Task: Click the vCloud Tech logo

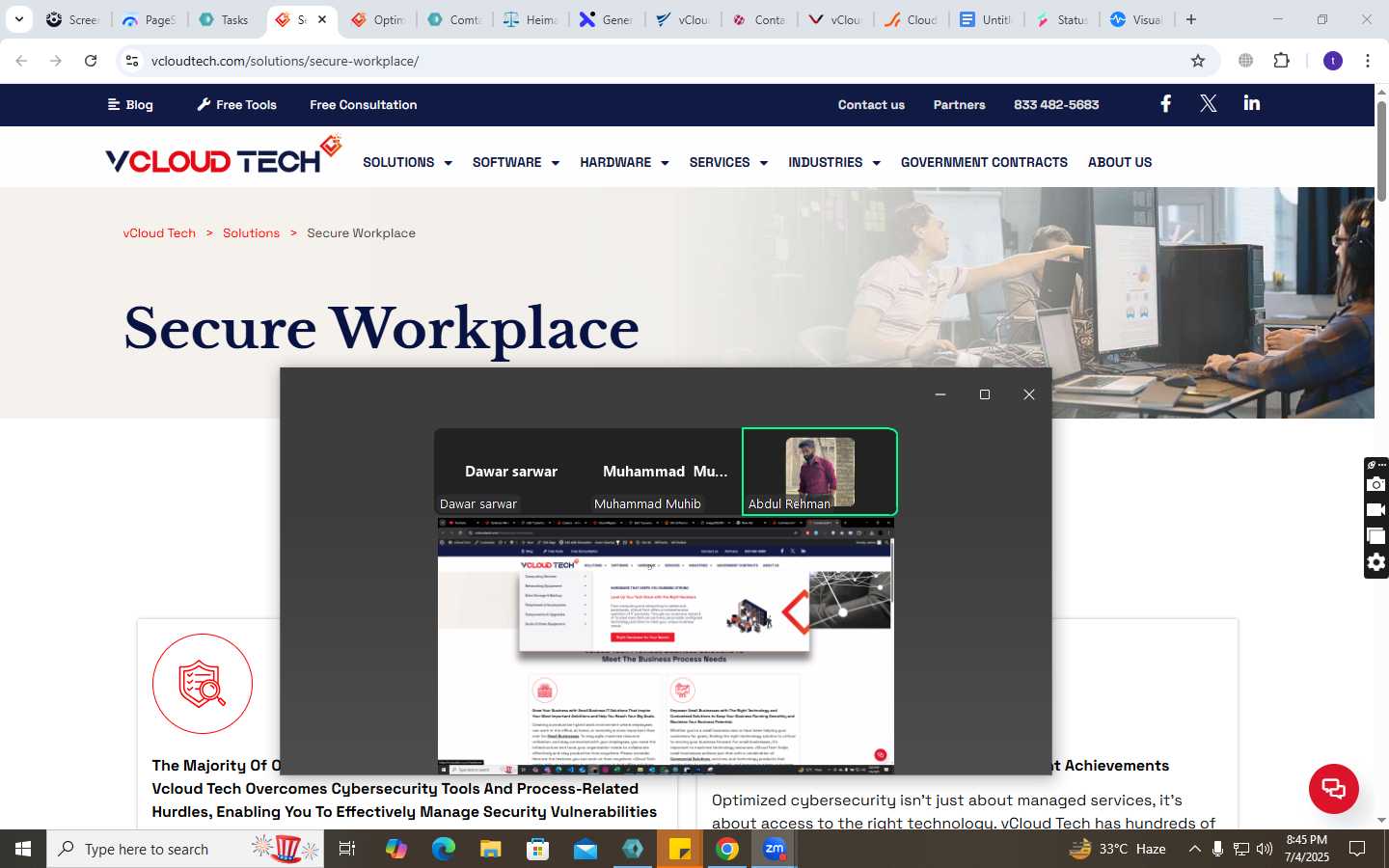Action: [x=224, y=156]
